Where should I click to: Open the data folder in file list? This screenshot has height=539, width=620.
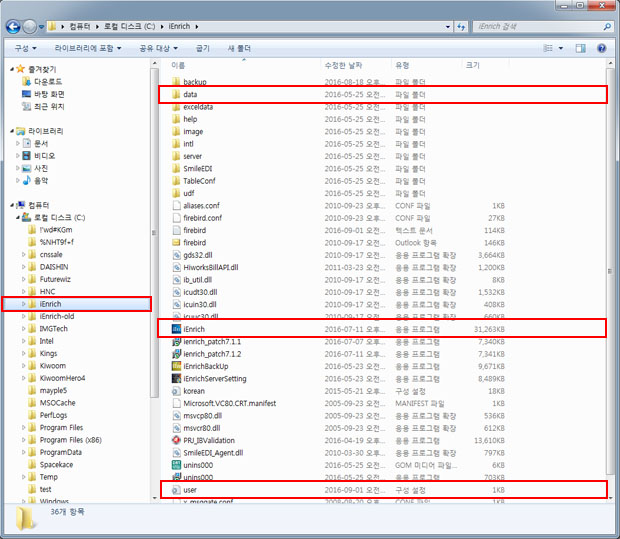(x=190, y=94)
